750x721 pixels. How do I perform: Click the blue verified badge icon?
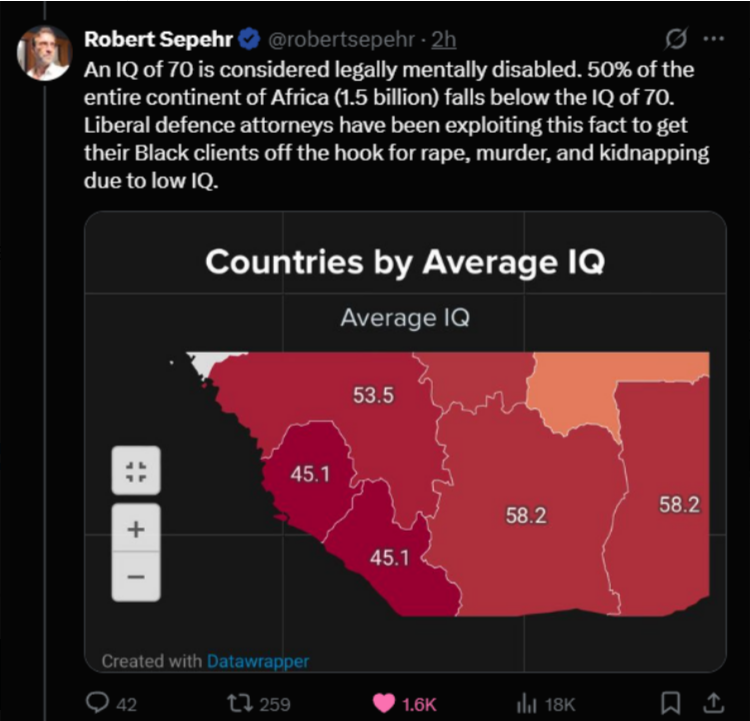249,40
